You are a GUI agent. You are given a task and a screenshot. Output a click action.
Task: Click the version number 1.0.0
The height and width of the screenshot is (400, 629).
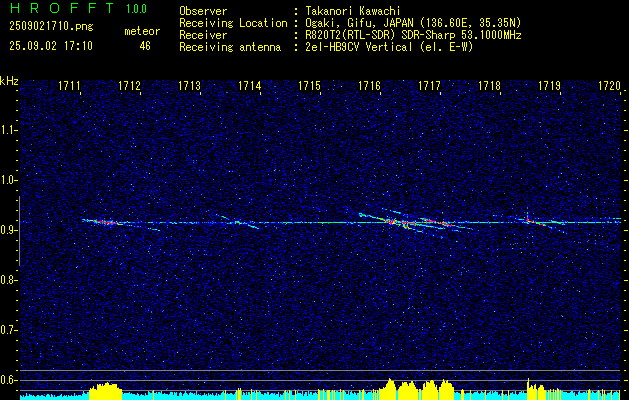136,9
